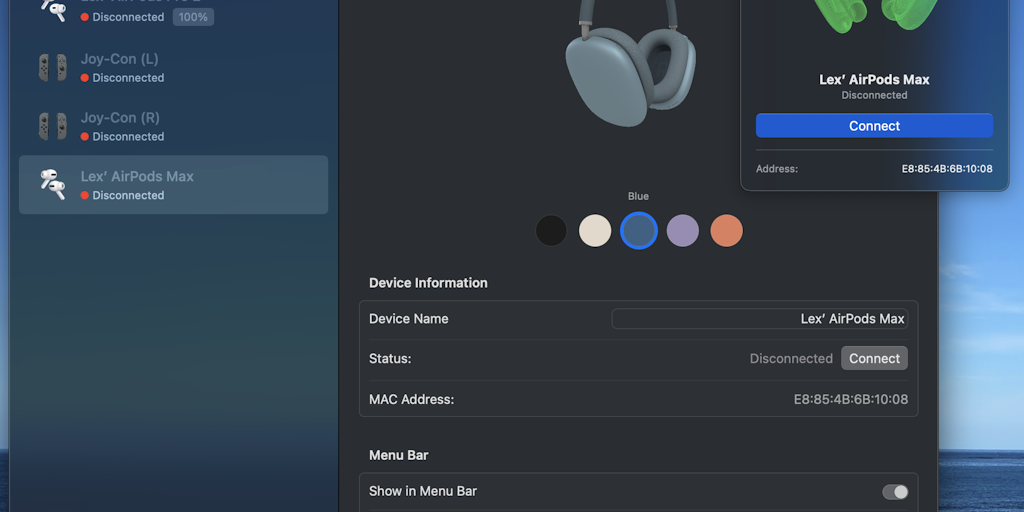Click the Disconnected status under Joy-Con (L)
The image size is (1024, 512).
tap(122, 78)
